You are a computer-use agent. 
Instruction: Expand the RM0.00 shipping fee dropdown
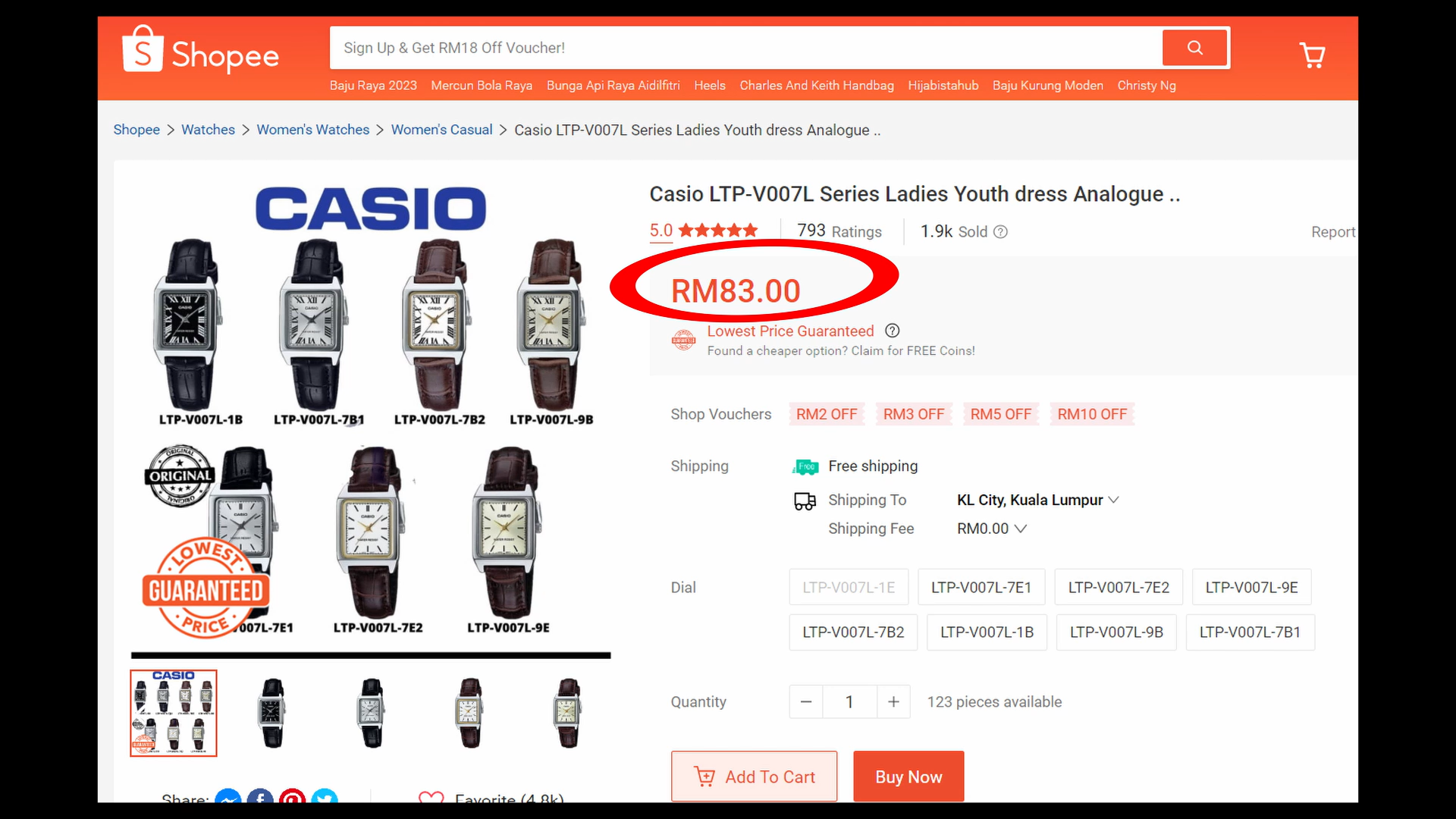[991, 529]
